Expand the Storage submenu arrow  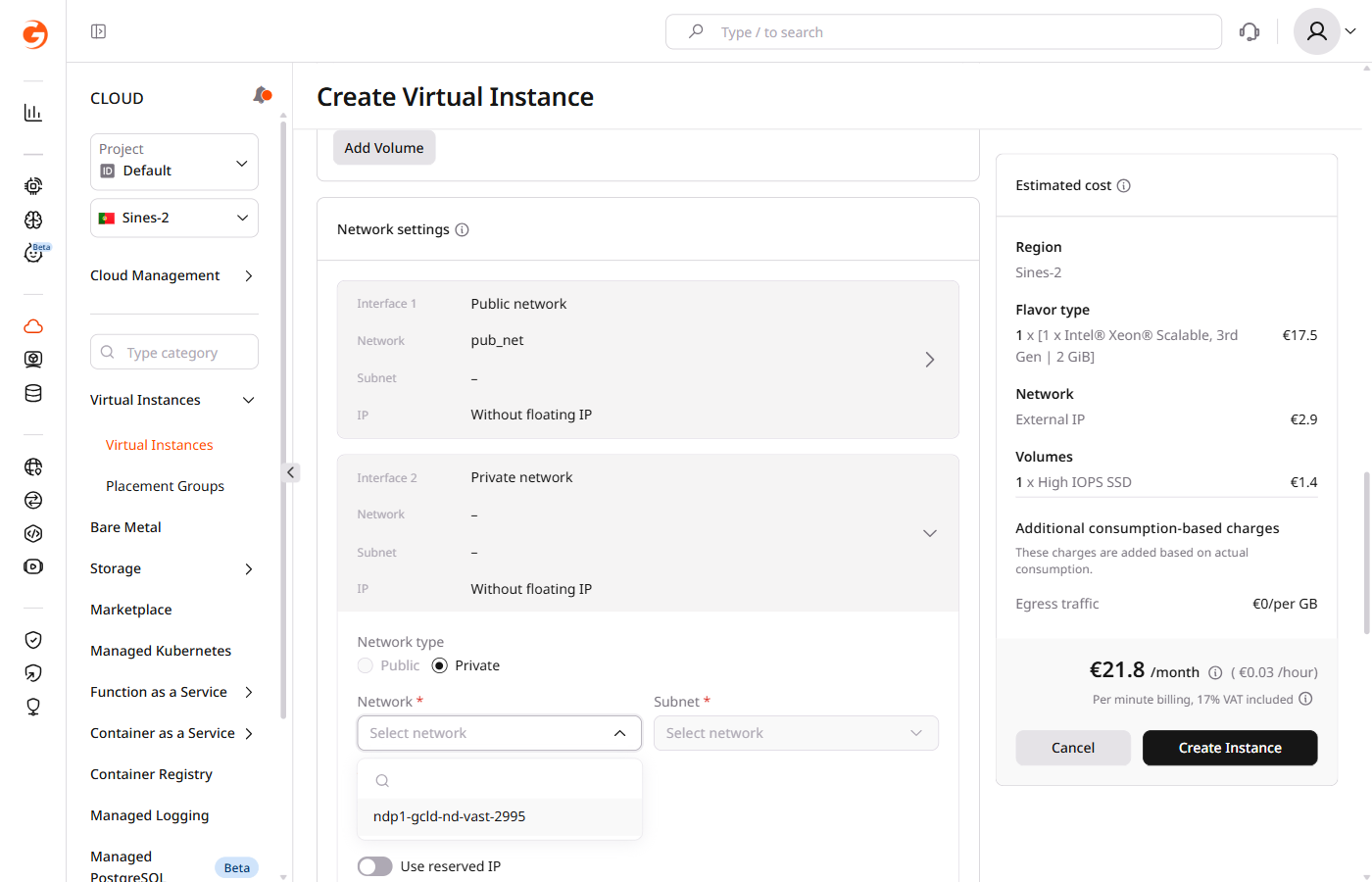coord(249,568)
